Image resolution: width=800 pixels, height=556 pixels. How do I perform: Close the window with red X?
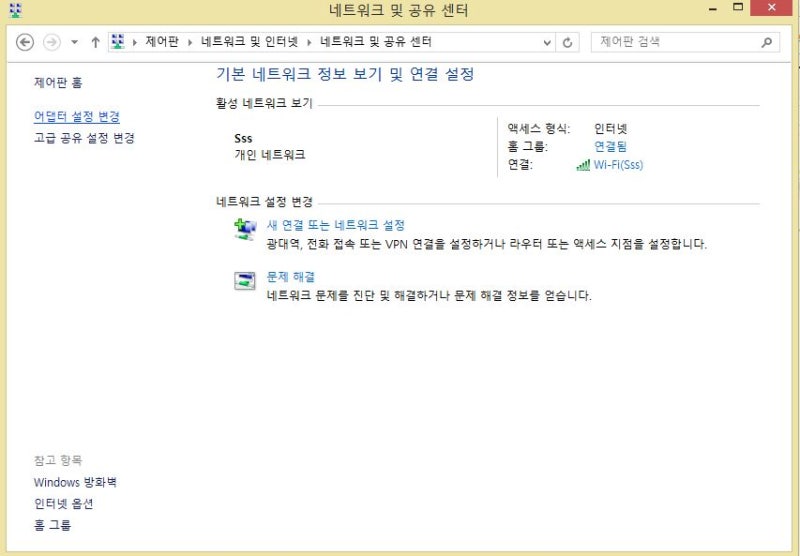point(771,8)
